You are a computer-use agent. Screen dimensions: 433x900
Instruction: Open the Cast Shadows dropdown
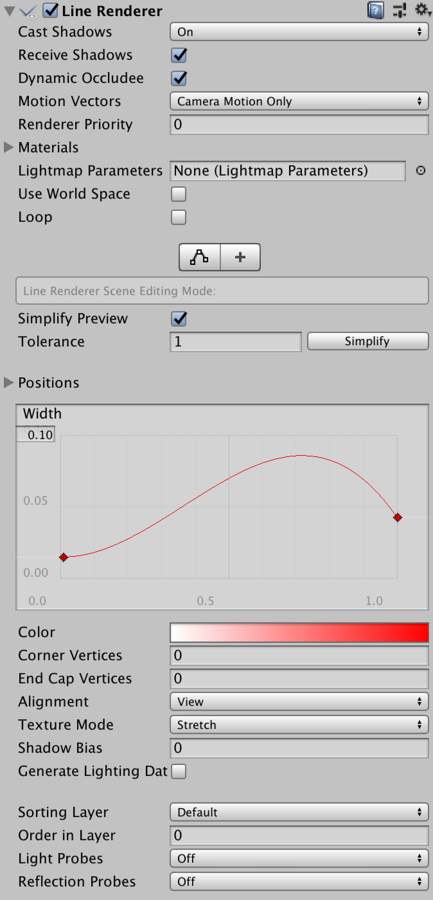point(299,32)
